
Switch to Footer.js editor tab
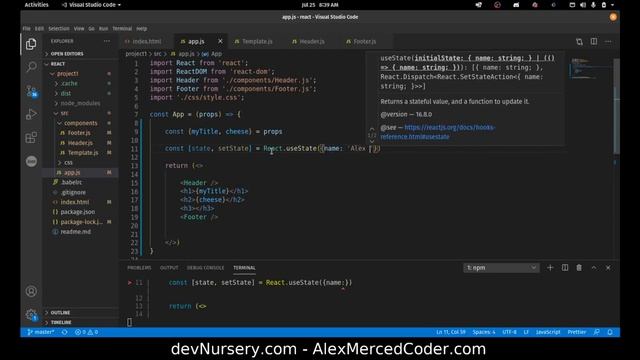click(x=364, y=41)
